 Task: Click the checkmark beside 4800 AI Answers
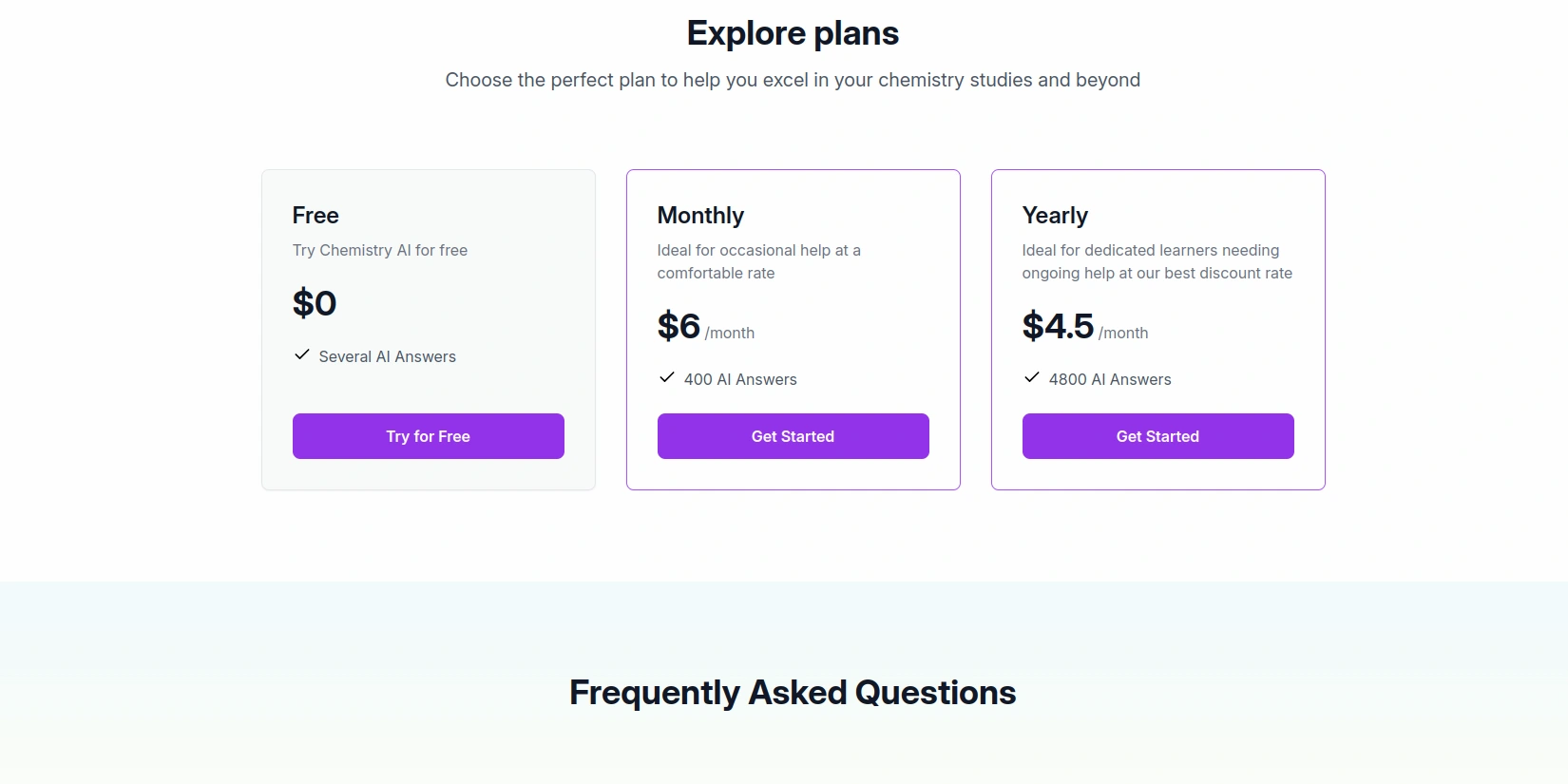[x=1032, y=377]
